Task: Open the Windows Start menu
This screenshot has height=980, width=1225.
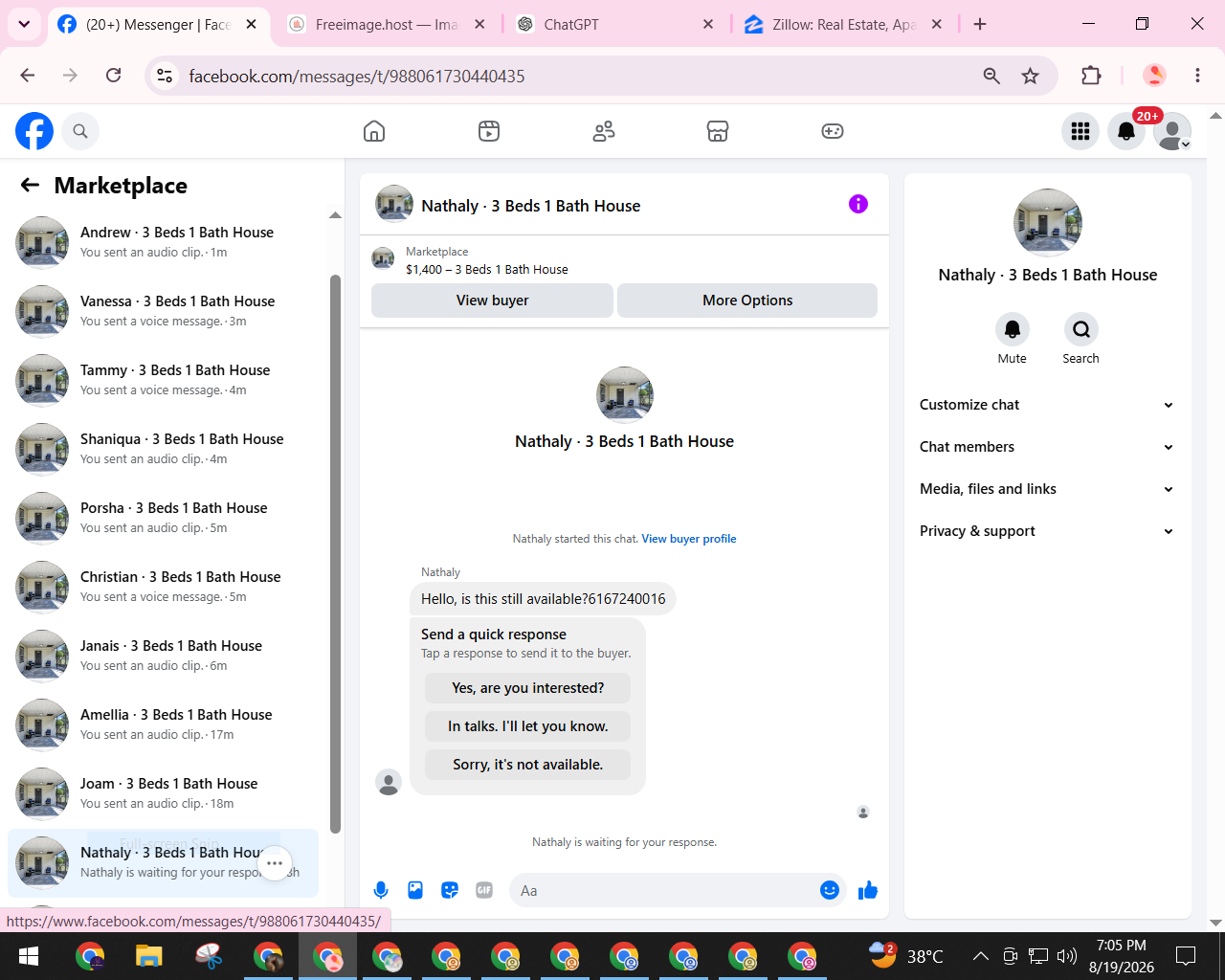Action: tap(29, 956)
